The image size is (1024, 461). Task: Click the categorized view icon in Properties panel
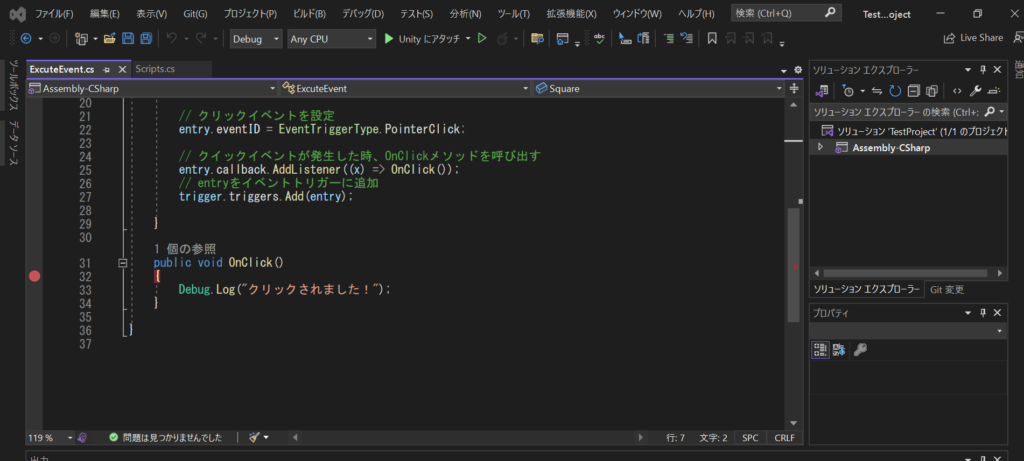point(820,350)
